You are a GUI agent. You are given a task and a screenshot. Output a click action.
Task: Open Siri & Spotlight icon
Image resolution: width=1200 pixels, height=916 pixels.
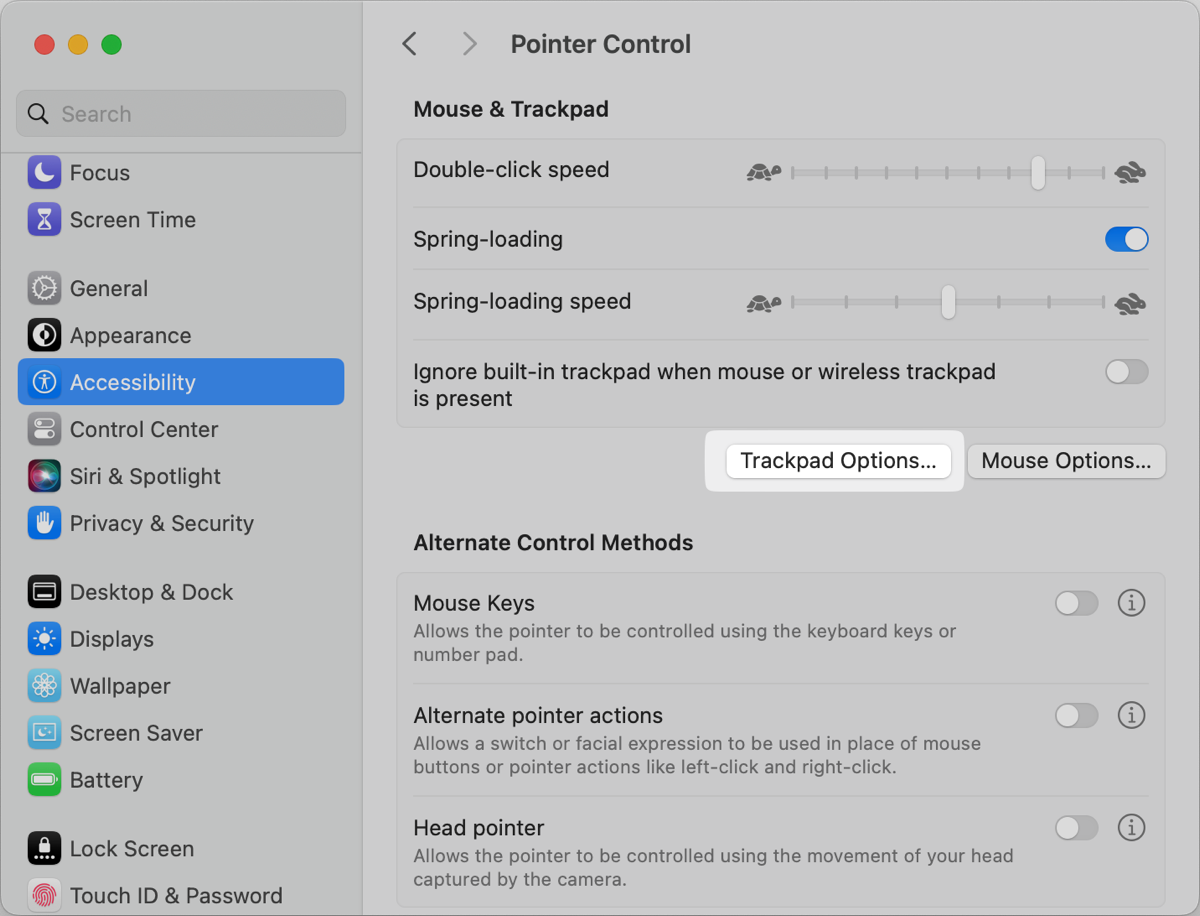click(x=44, y=477)
